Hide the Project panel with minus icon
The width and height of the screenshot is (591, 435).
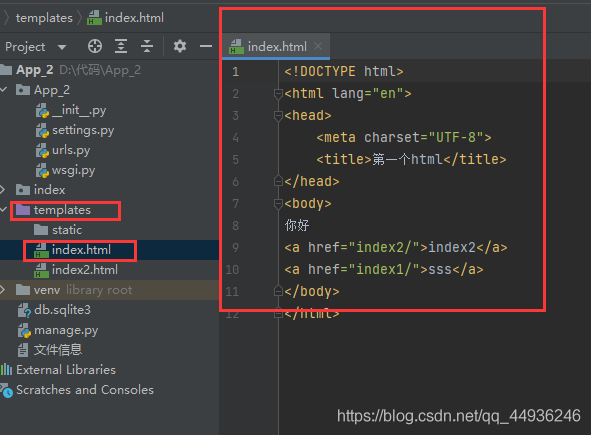tap(206, 46)
